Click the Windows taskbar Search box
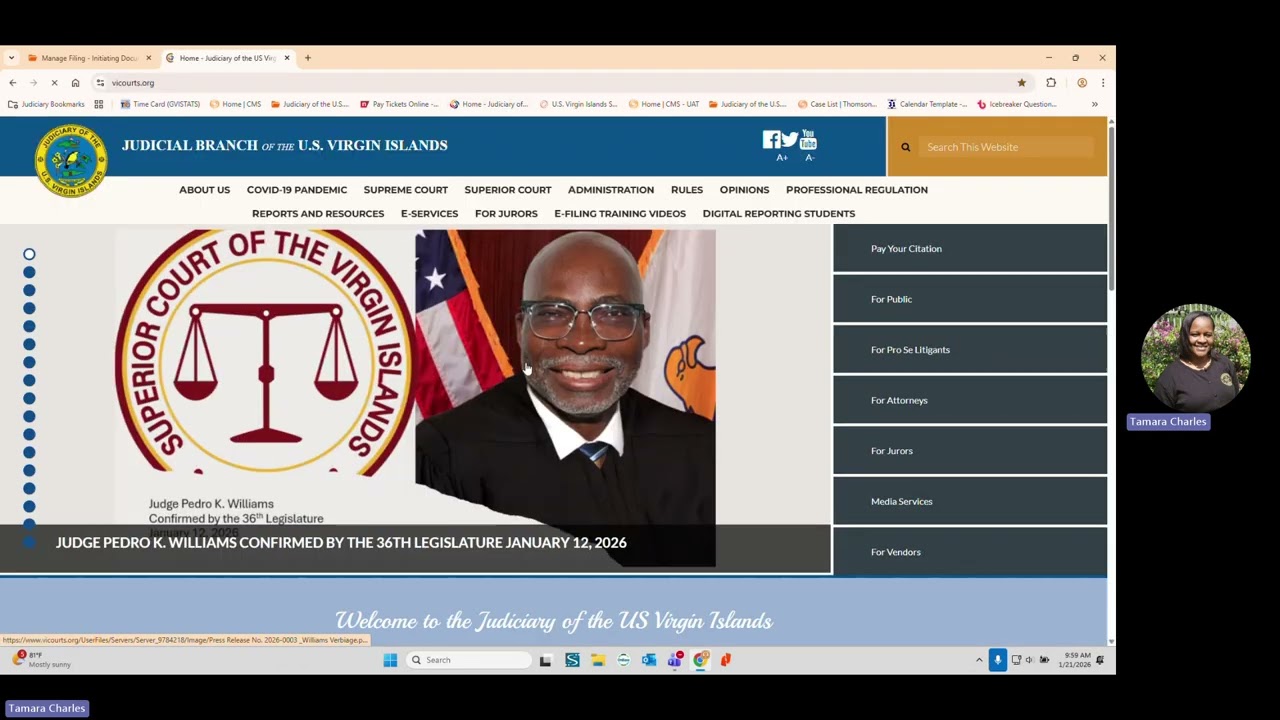Viewport: 1280px width, 720px height. [469, 660]
